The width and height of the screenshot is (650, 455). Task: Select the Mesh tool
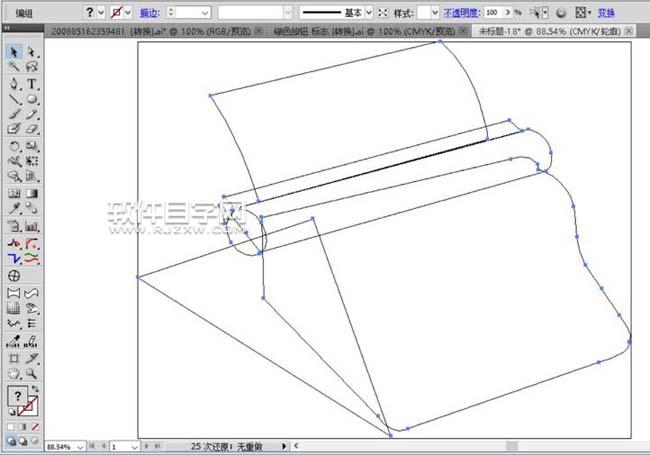click(14, 194)
